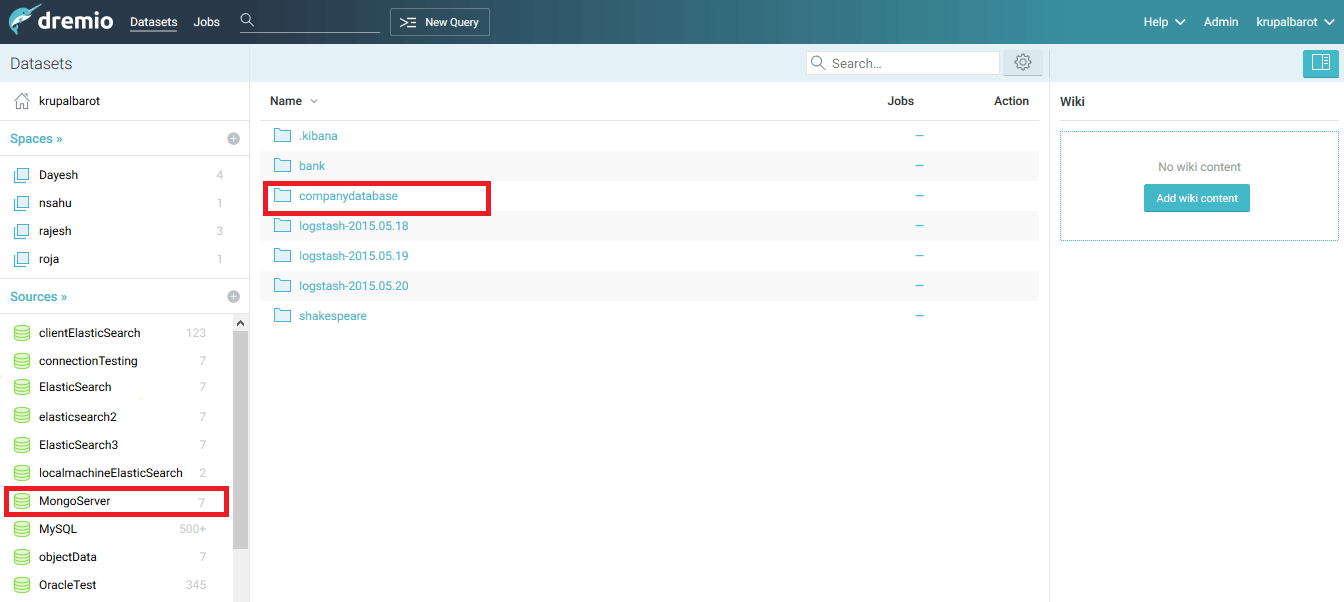This screenshot has height=602, width=1344.
Task: Click the Jobs column header
Action: click(x=900, y=101)
